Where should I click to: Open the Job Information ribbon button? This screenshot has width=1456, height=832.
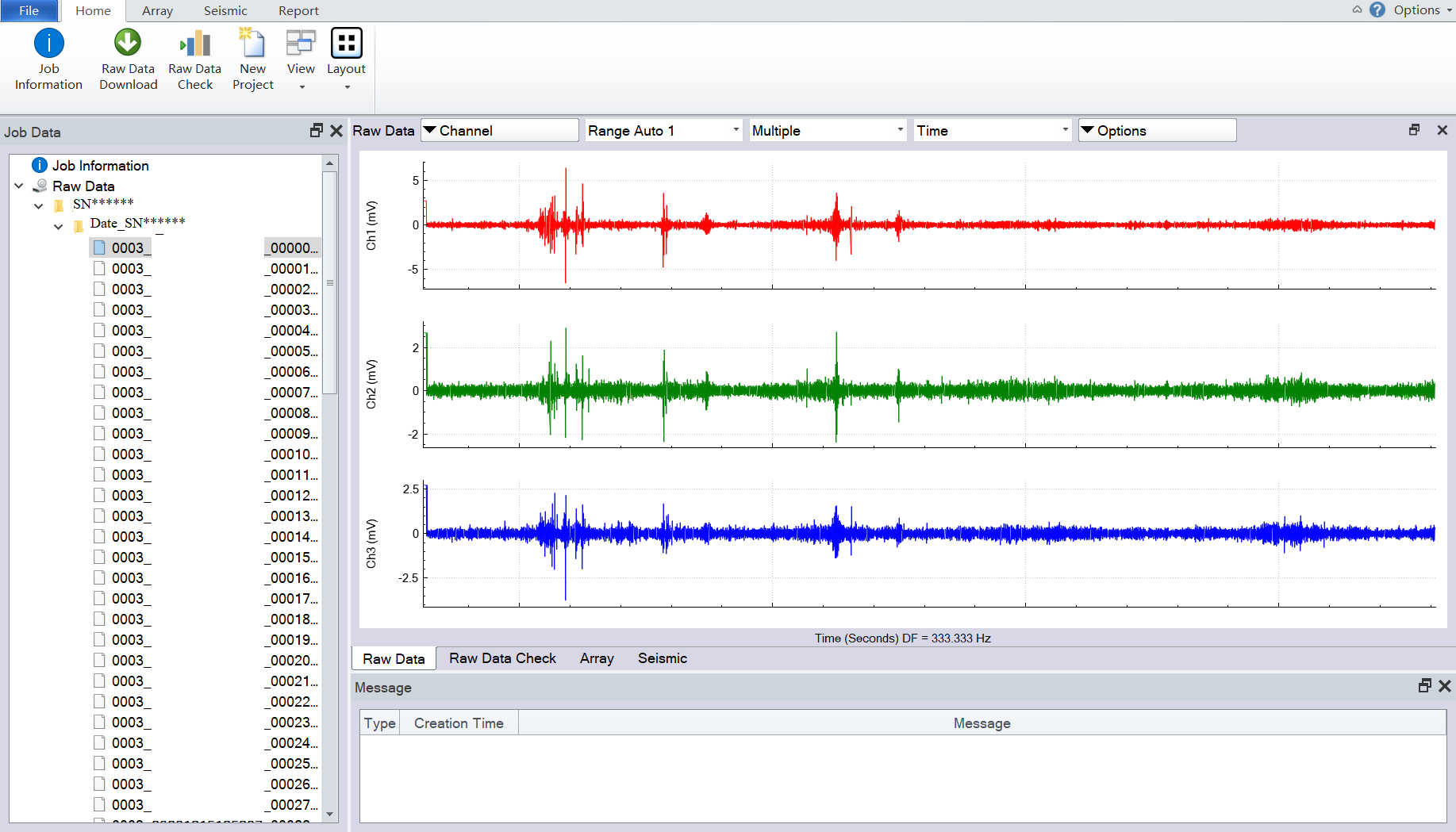(x=48, y=60)
